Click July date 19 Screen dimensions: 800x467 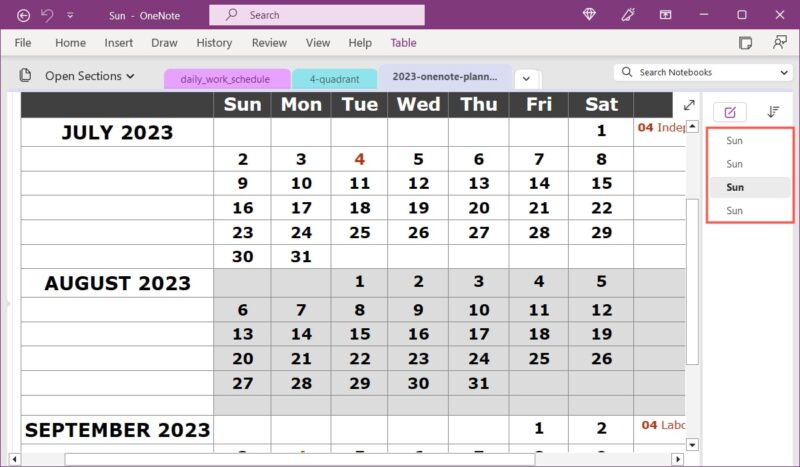pyautogui.click(x=418, y=208)
